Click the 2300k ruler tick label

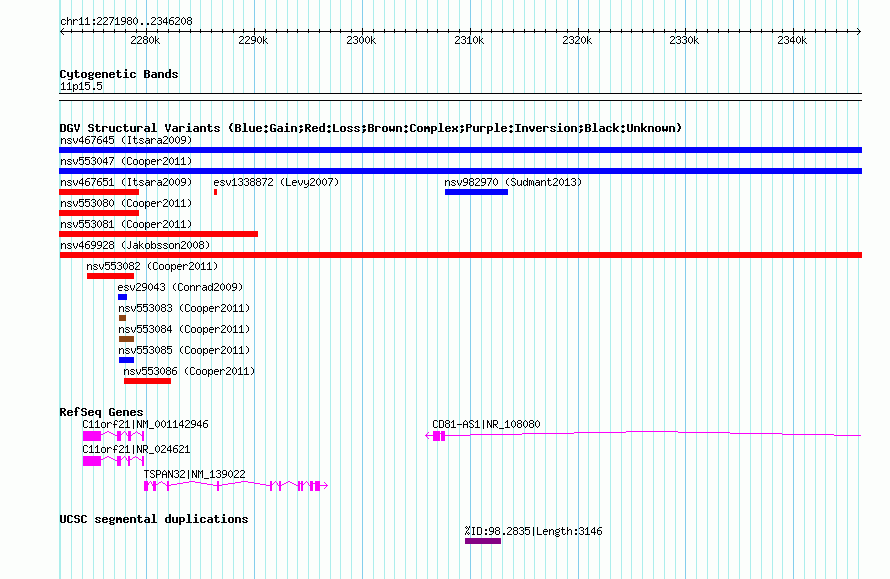coord(361,40)
